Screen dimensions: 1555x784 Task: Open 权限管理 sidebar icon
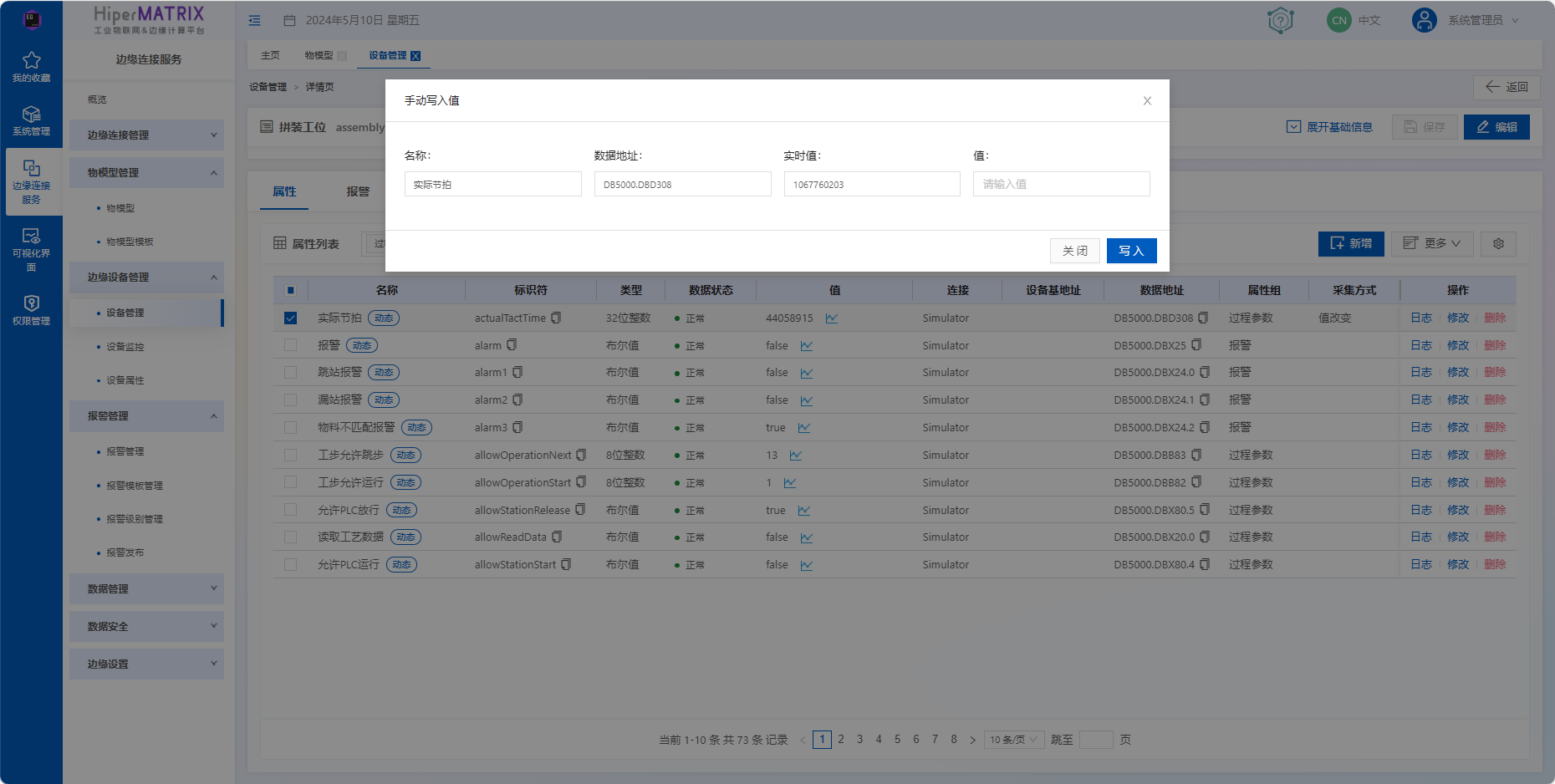[x=31, y=309]
